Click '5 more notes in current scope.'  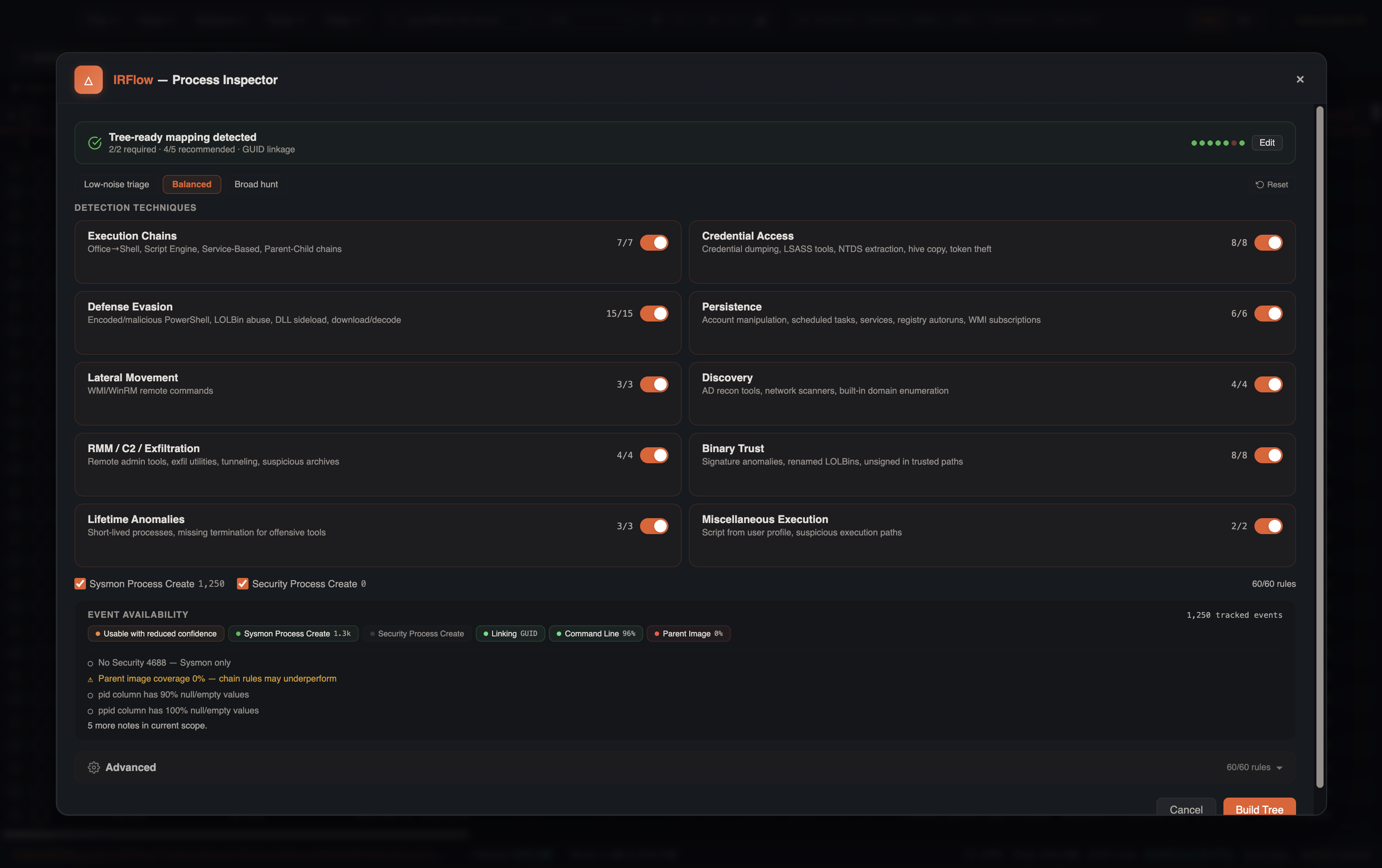[147, 726]
